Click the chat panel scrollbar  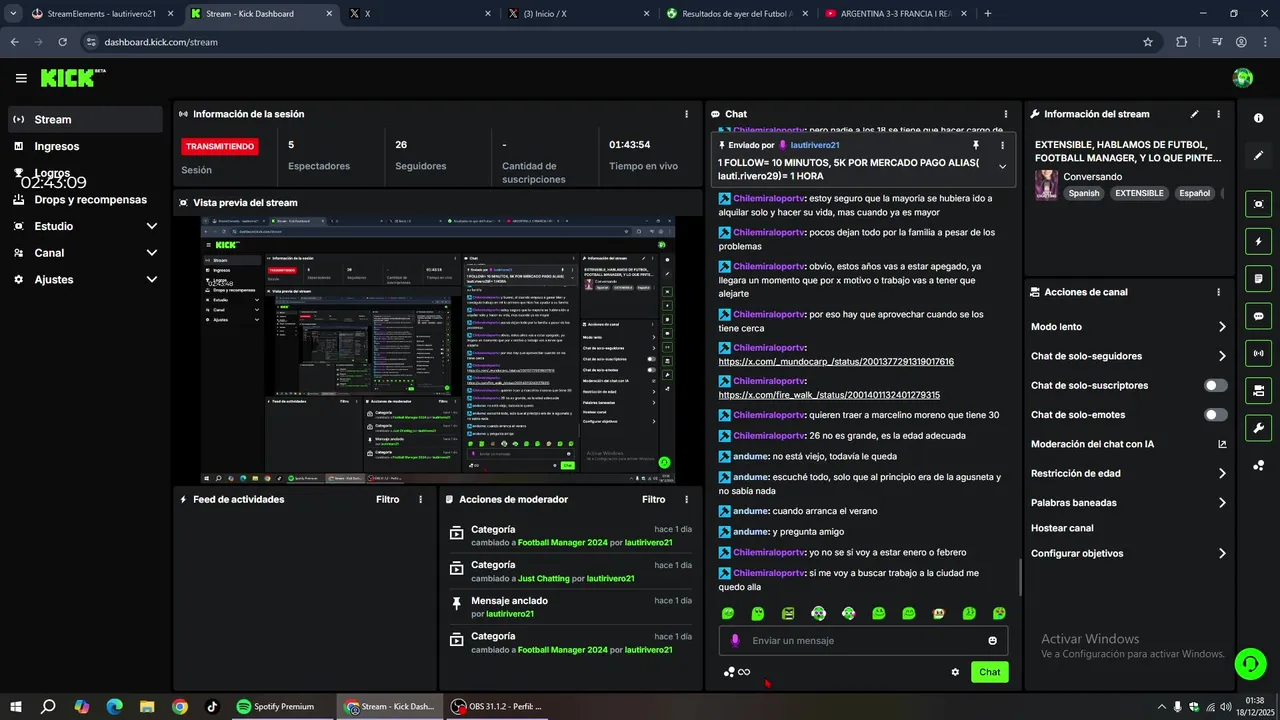1019,578
